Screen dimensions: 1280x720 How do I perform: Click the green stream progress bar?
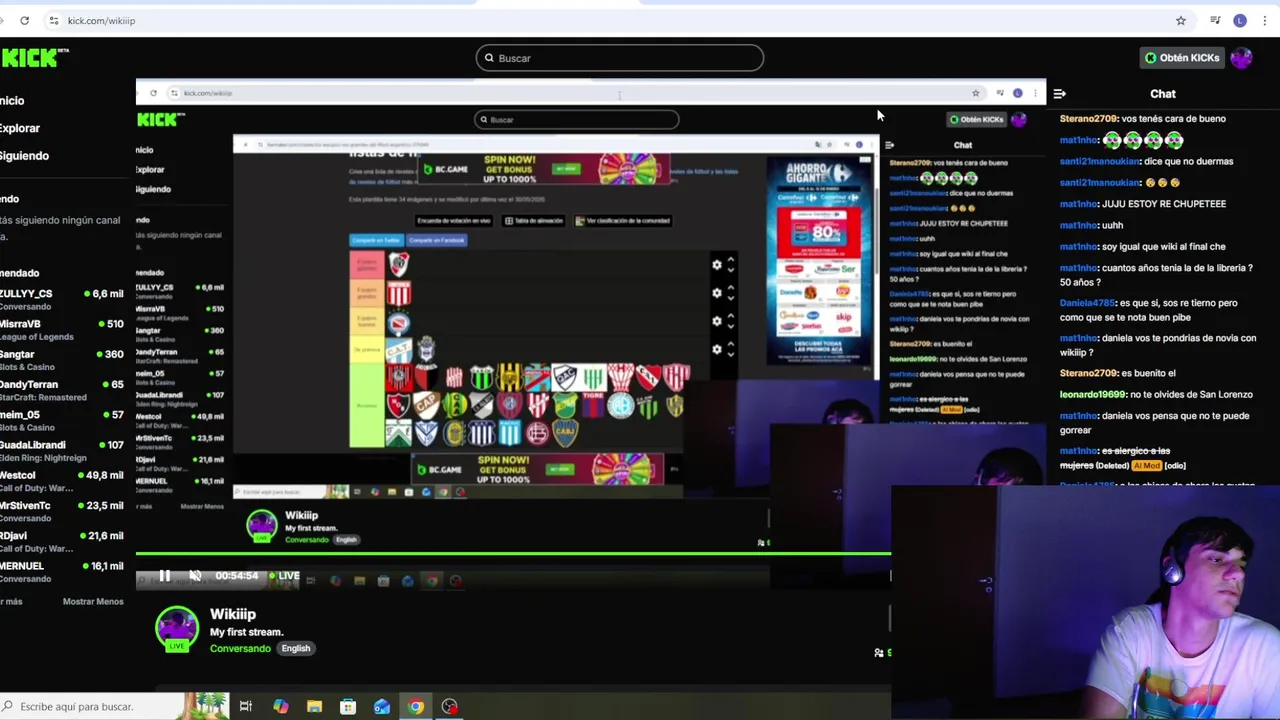pos(513,553)
